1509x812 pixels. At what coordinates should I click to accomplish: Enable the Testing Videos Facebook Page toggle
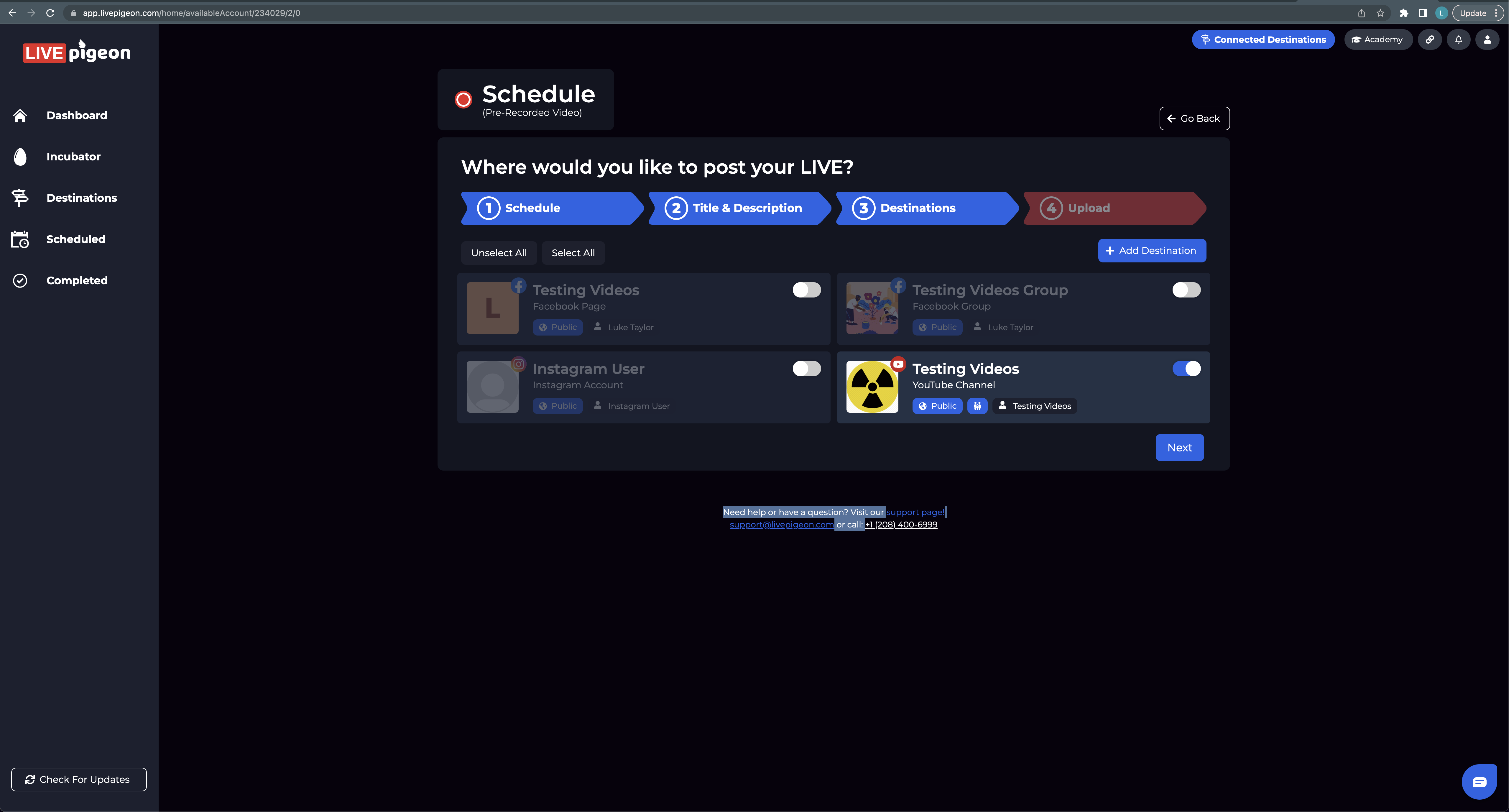pos(807,290)
